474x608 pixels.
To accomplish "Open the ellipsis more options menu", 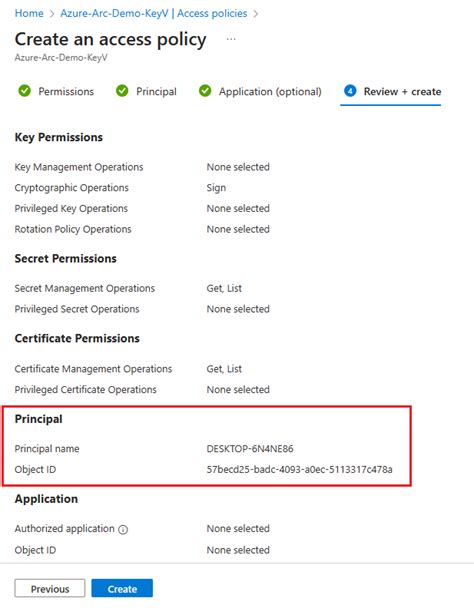I will pos(231,39).
